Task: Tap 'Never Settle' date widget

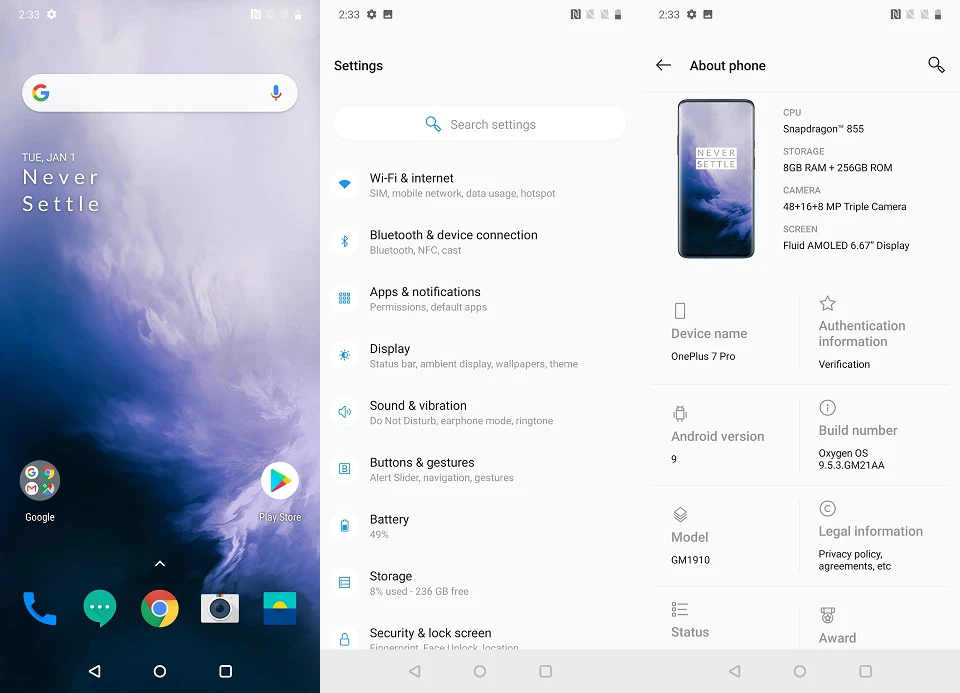Action: click(61, 183)
